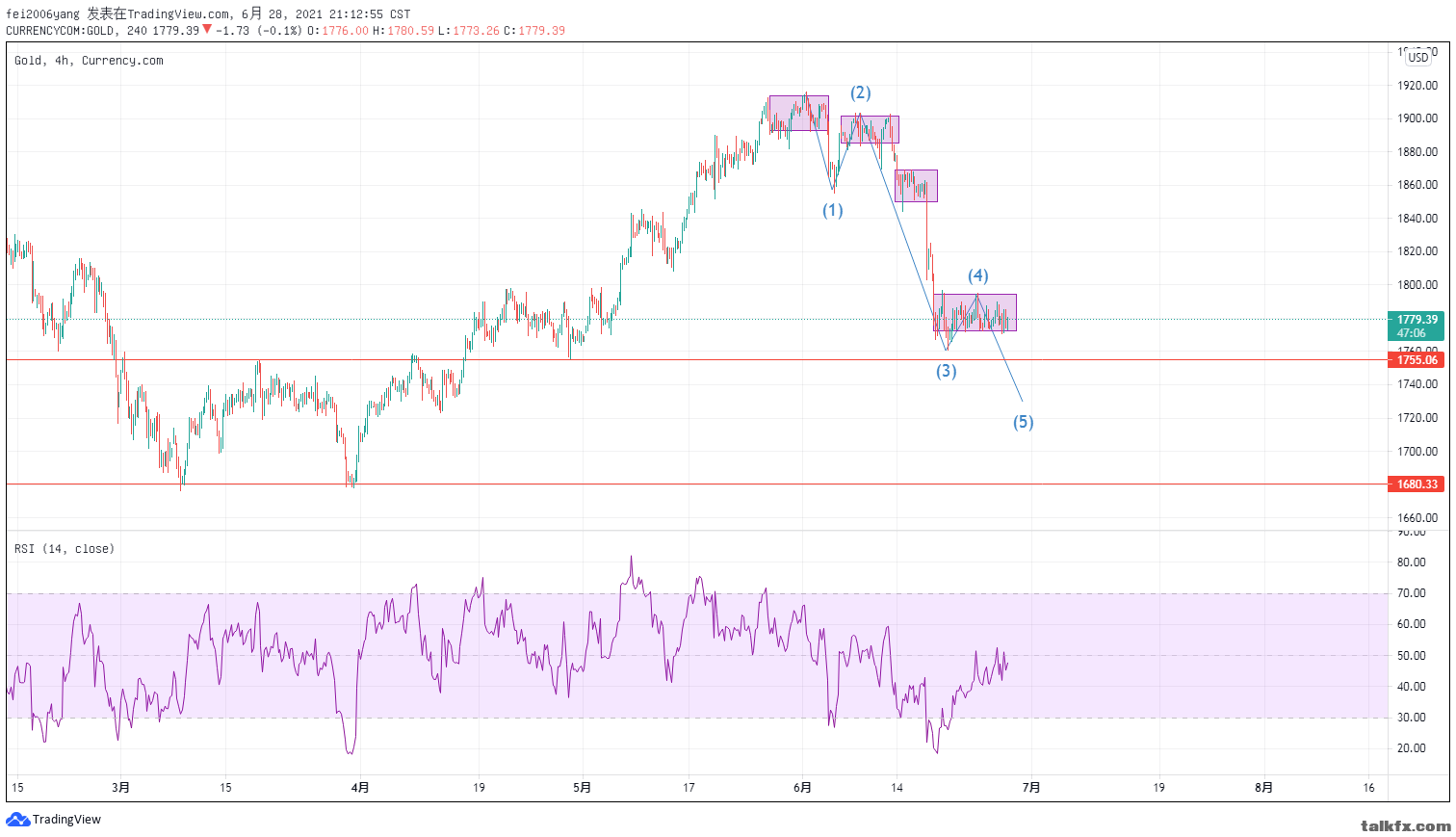The height and width of the screenshot is (837, 1456).
Task: Select wave label (4) on chart
Action: coord(978,276)
